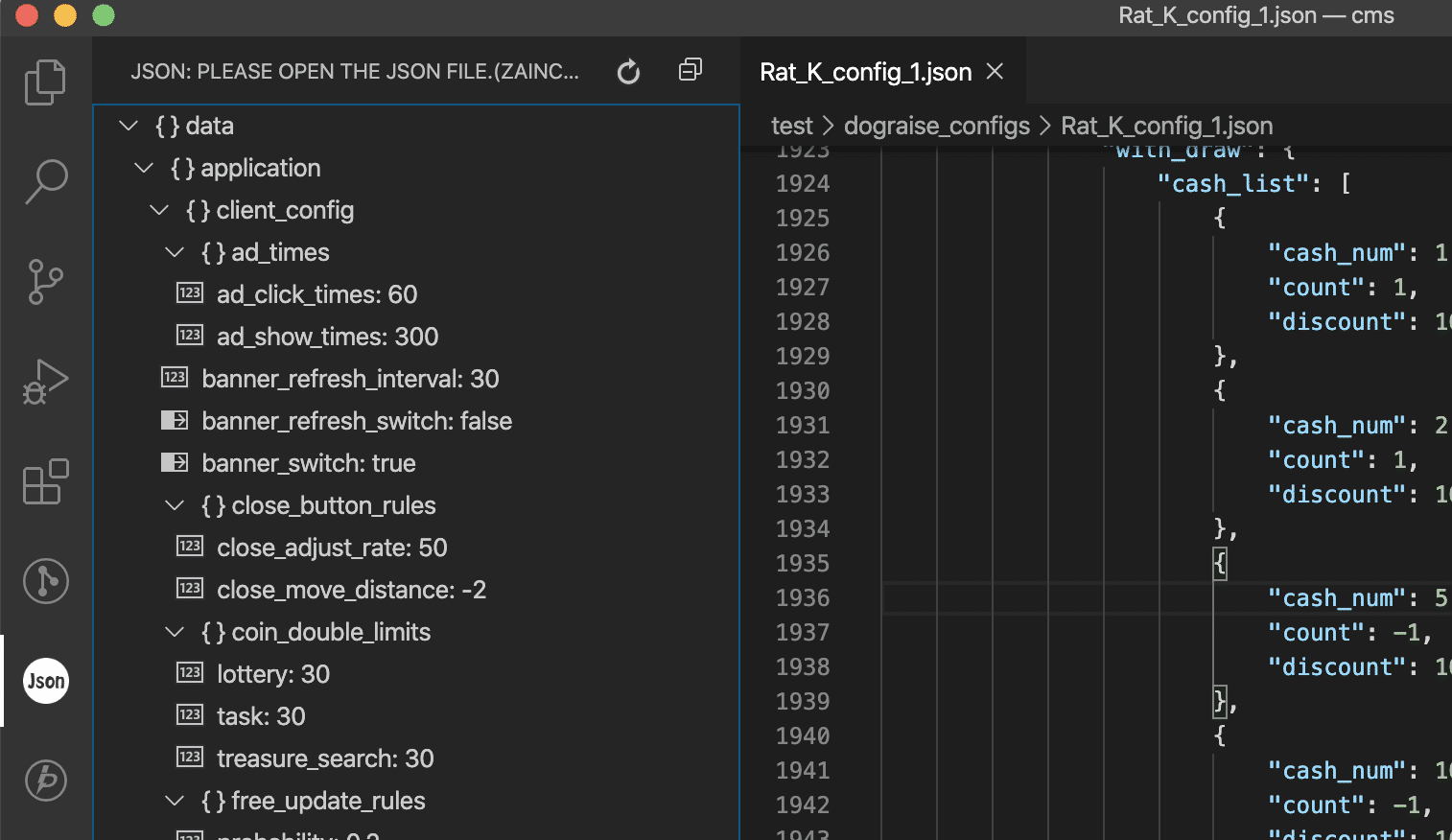Select ad_click_times: 60 entry
The width and height of the screenshot is (1452, 840).
point(416,294)
